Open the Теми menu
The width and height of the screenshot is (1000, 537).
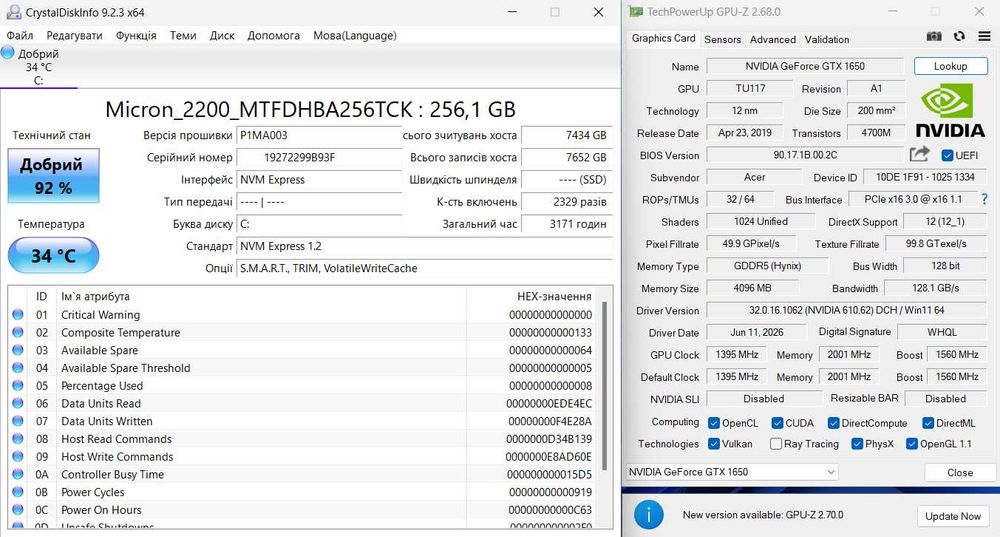point(183,36)
